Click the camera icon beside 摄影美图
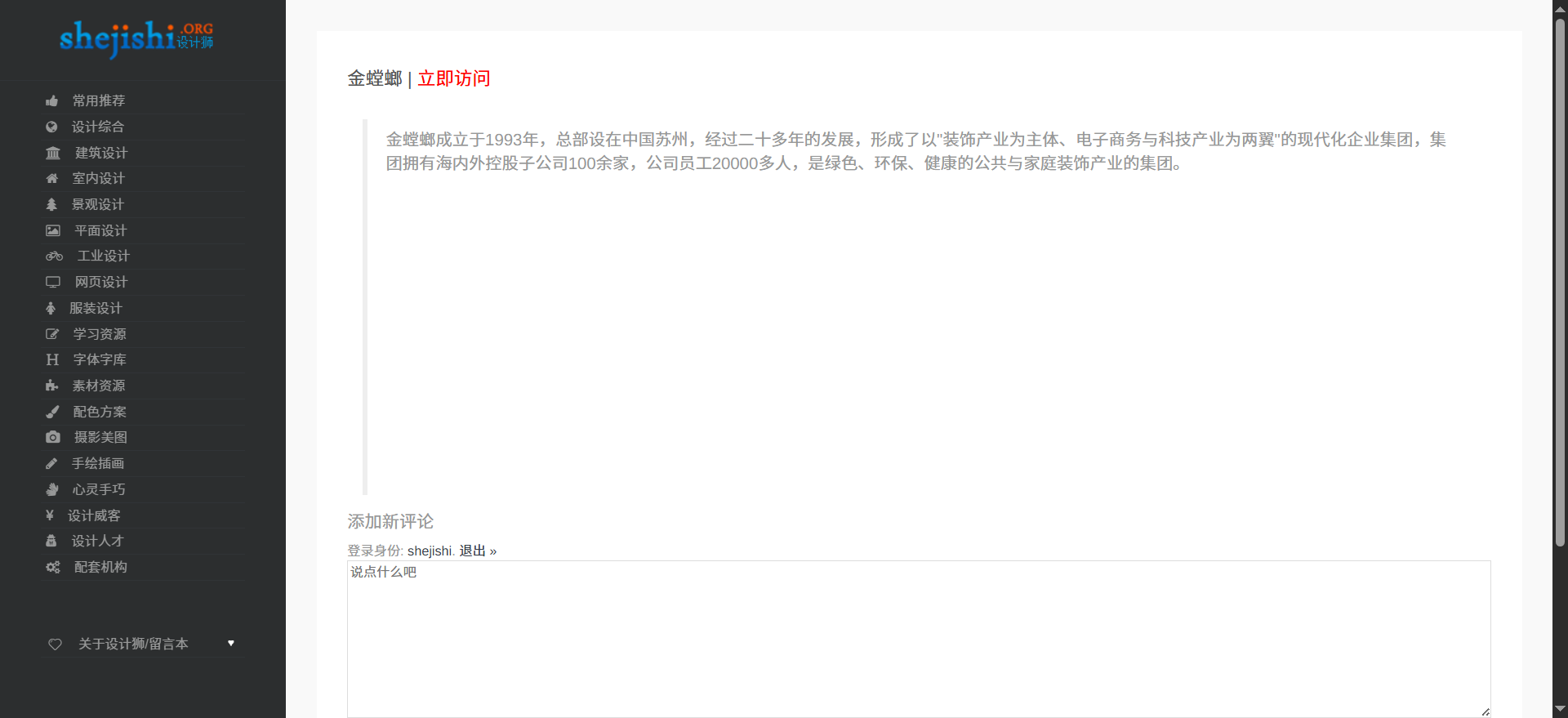The height and width of the screenshot is (718, 1568). tap(53, 437)
